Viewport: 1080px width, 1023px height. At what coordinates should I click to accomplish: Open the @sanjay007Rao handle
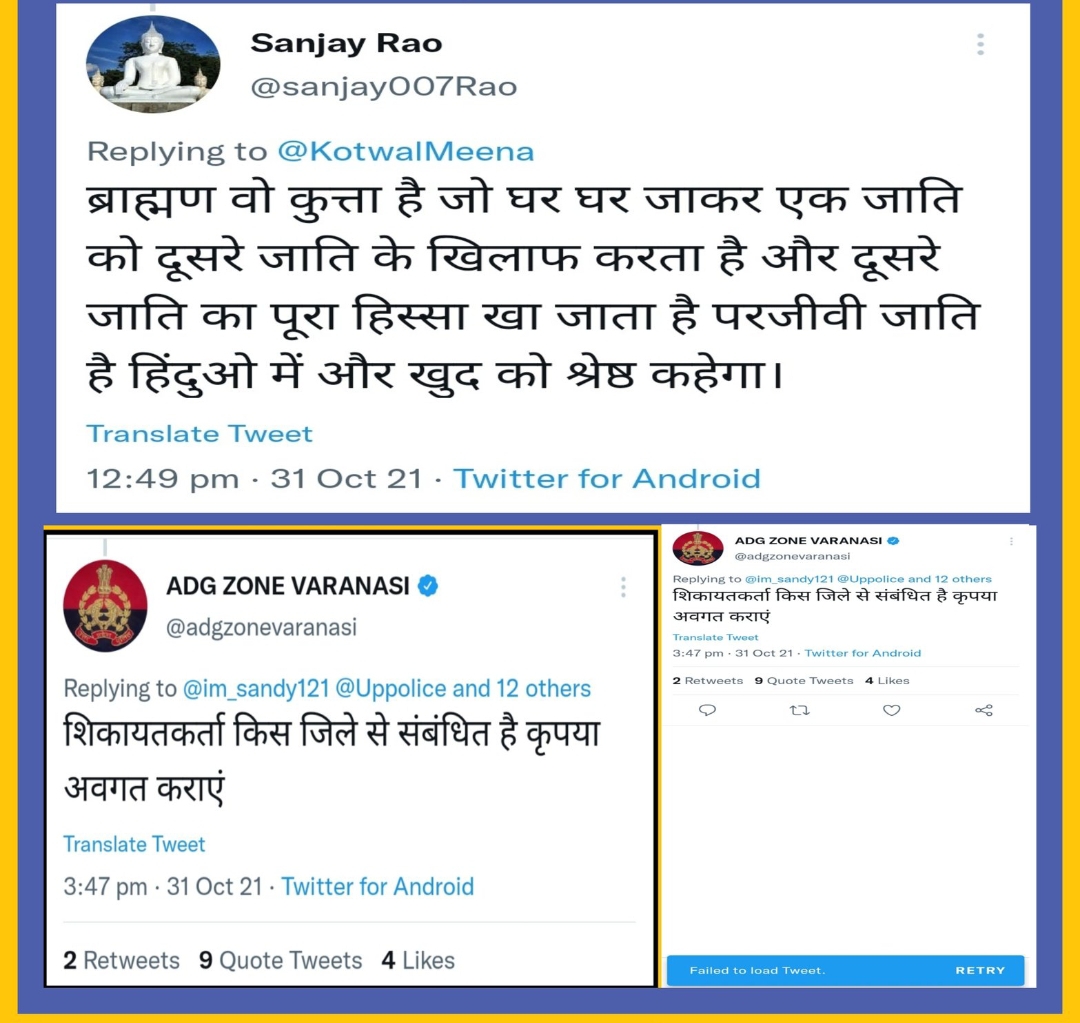(384, 87)
